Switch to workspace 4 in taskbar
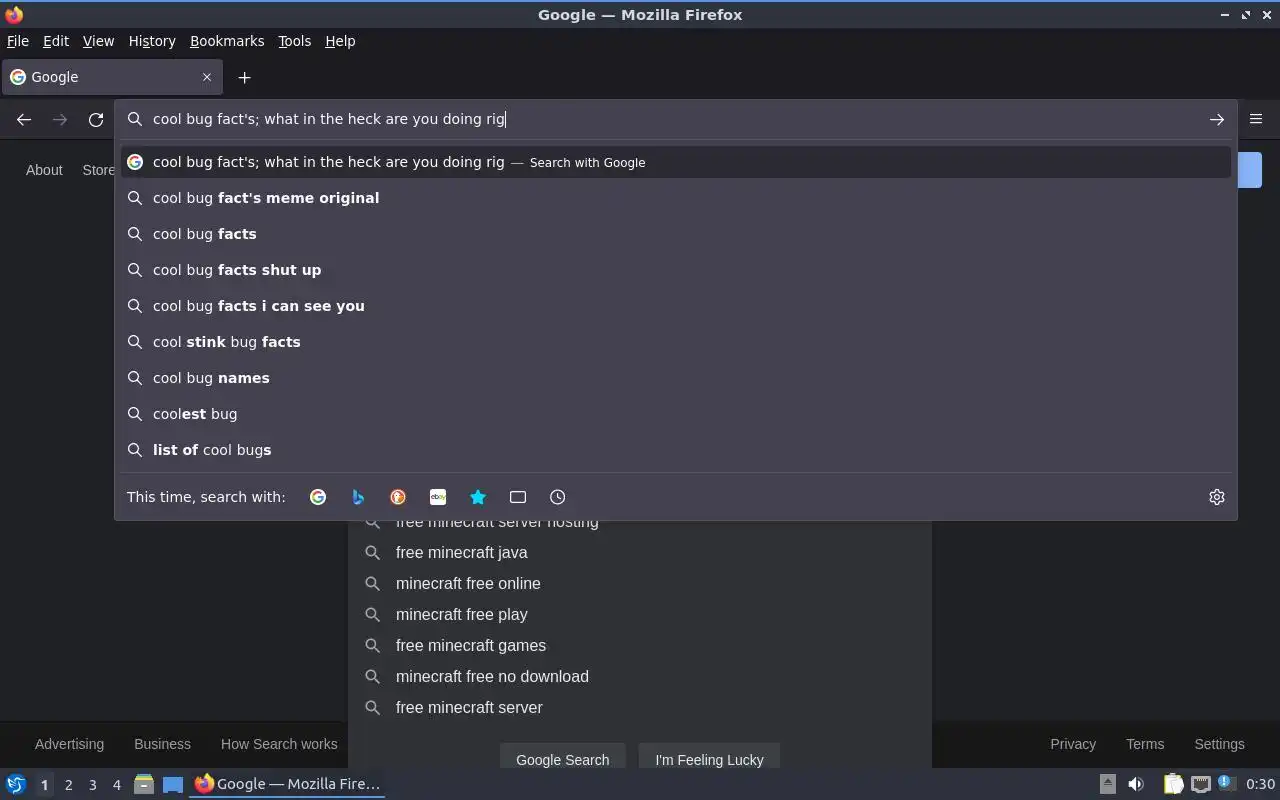 [x=116, y=784]
